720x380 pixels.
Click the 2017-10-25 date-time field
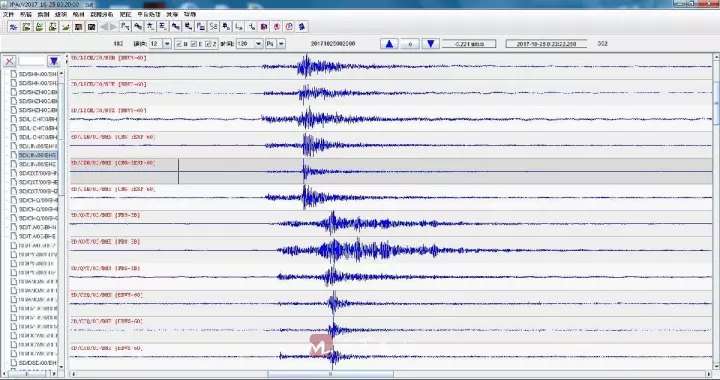(x=546, y=44)
